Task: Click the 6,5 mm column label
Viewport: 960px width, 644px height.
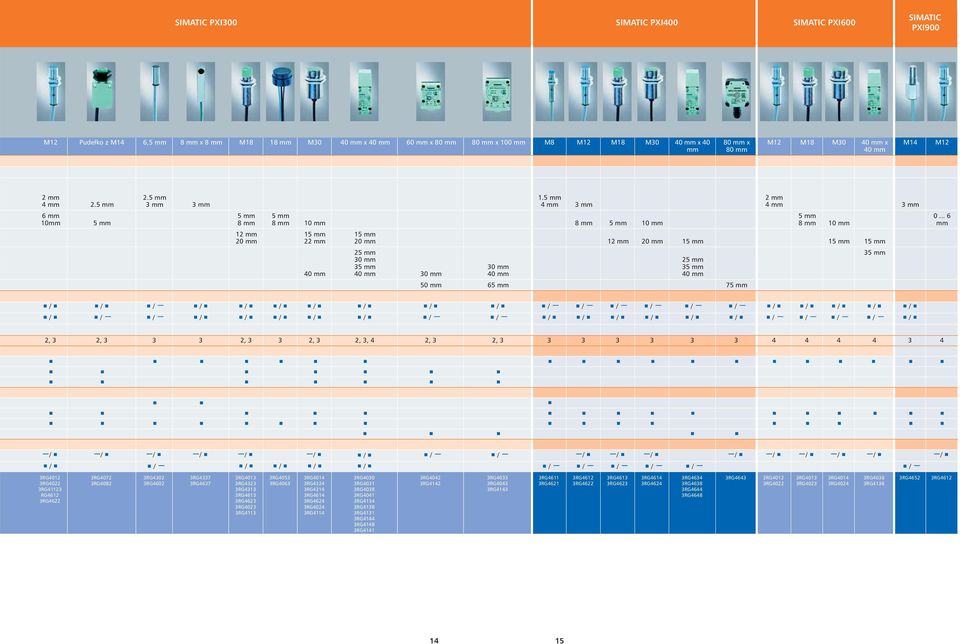Action: [154, 142]
